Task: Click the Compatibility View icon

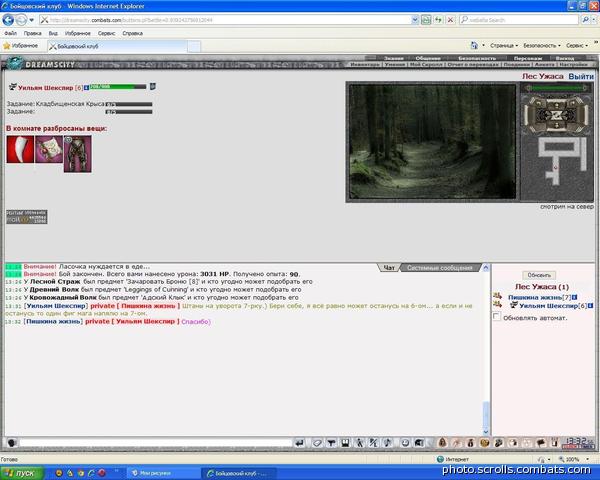Action: [426, 20]
